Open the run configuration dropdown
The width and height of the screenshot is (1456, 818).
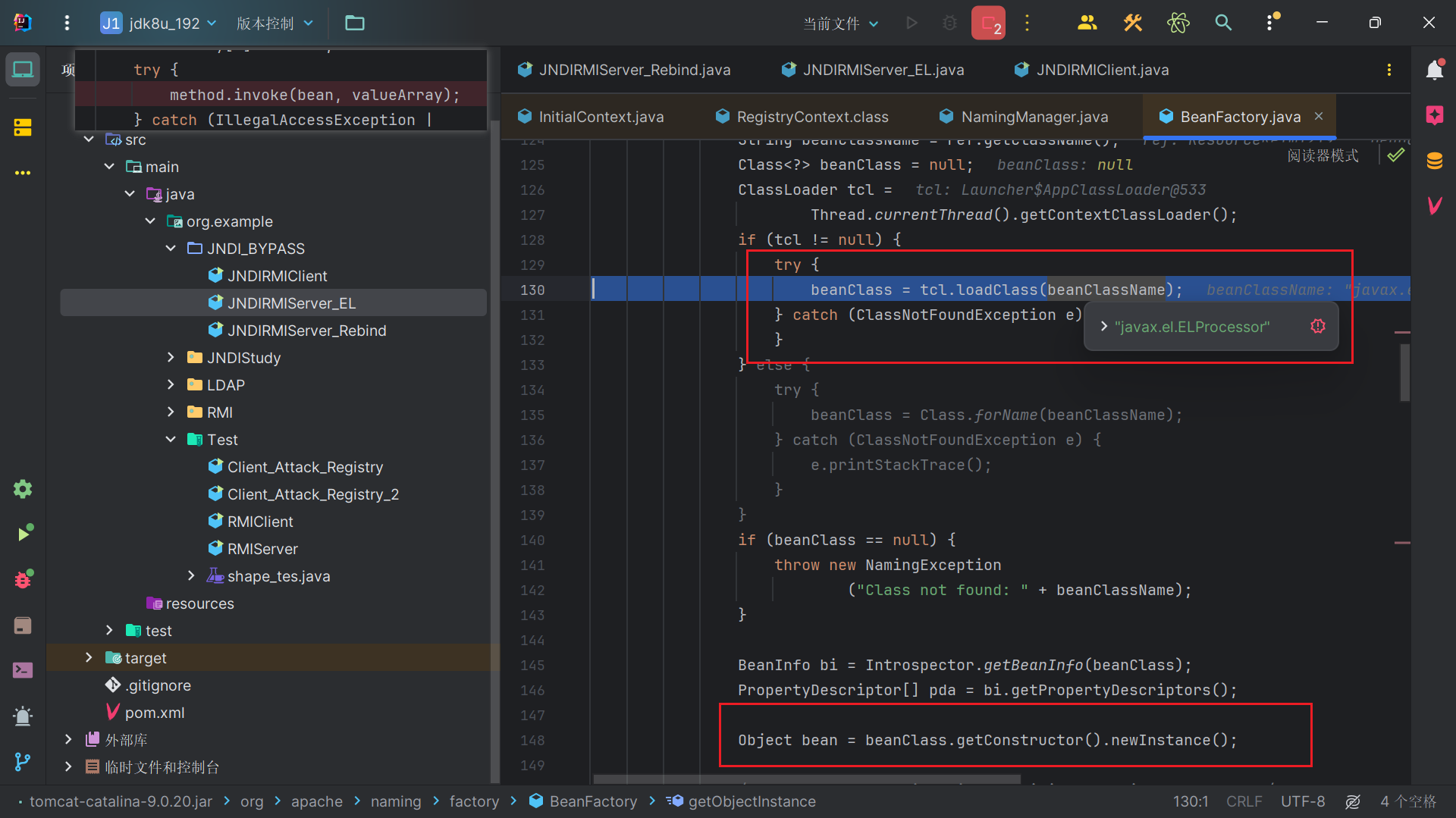840,24
